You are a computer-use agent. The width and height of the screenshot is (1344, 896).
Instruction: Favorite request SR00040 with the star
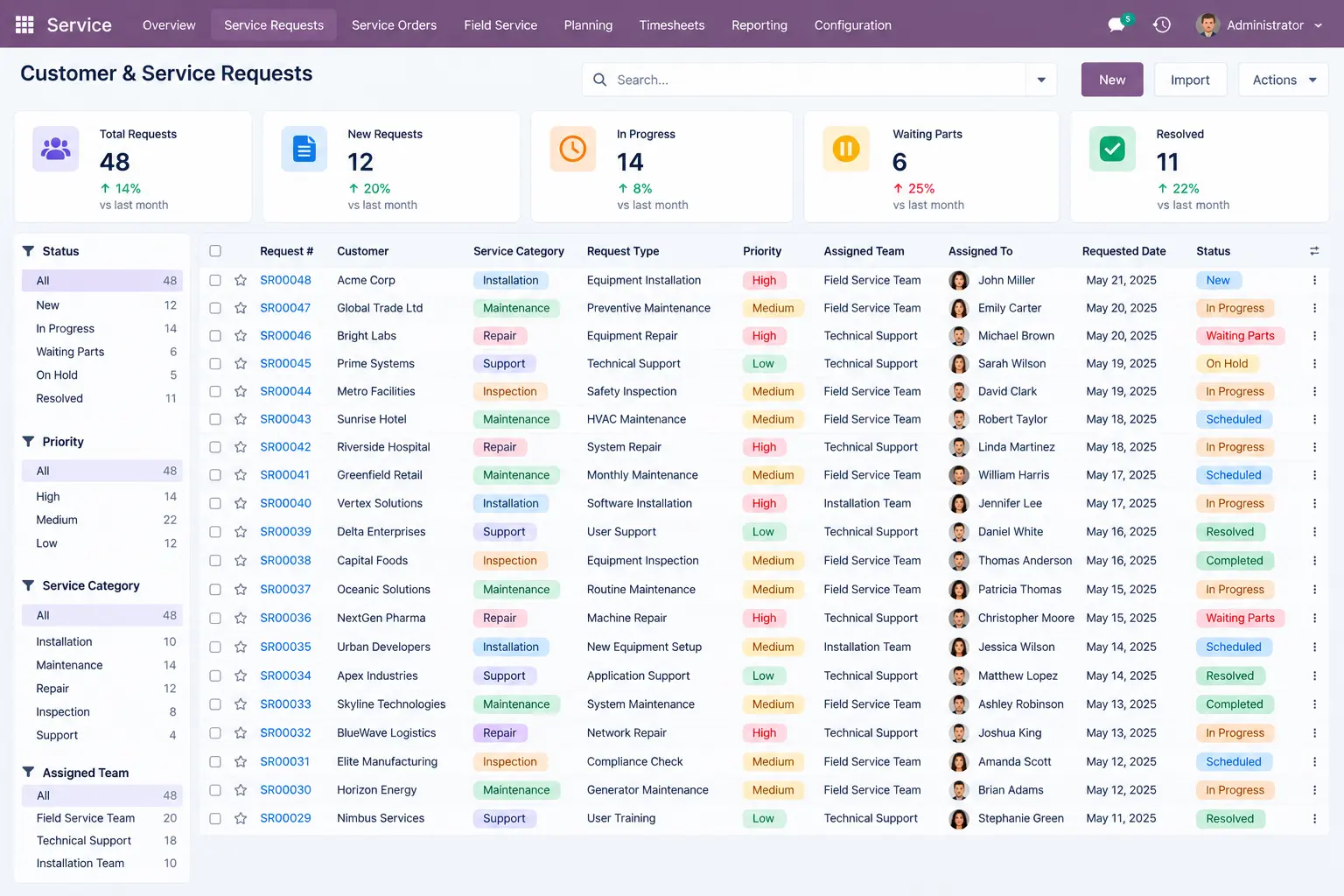coord(241,503)
